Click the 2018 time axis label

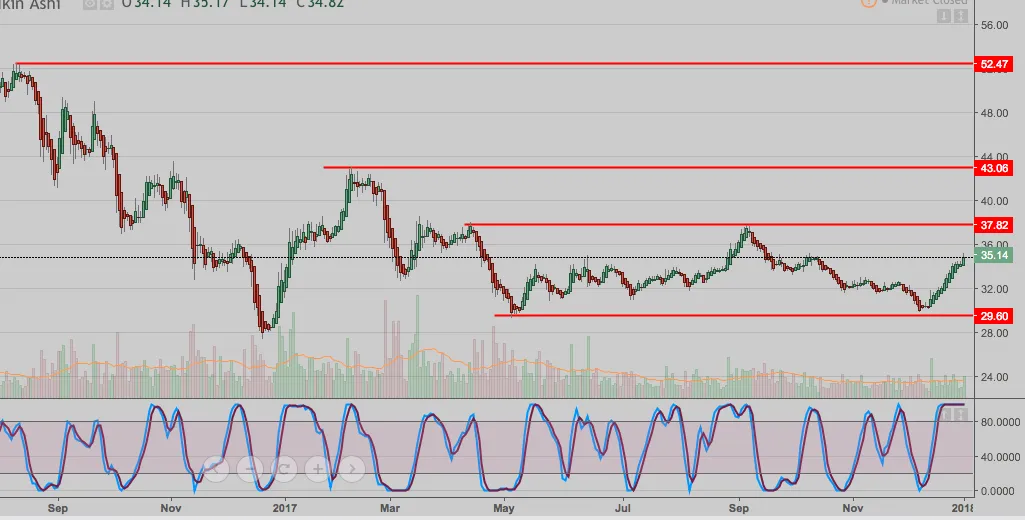962,508
